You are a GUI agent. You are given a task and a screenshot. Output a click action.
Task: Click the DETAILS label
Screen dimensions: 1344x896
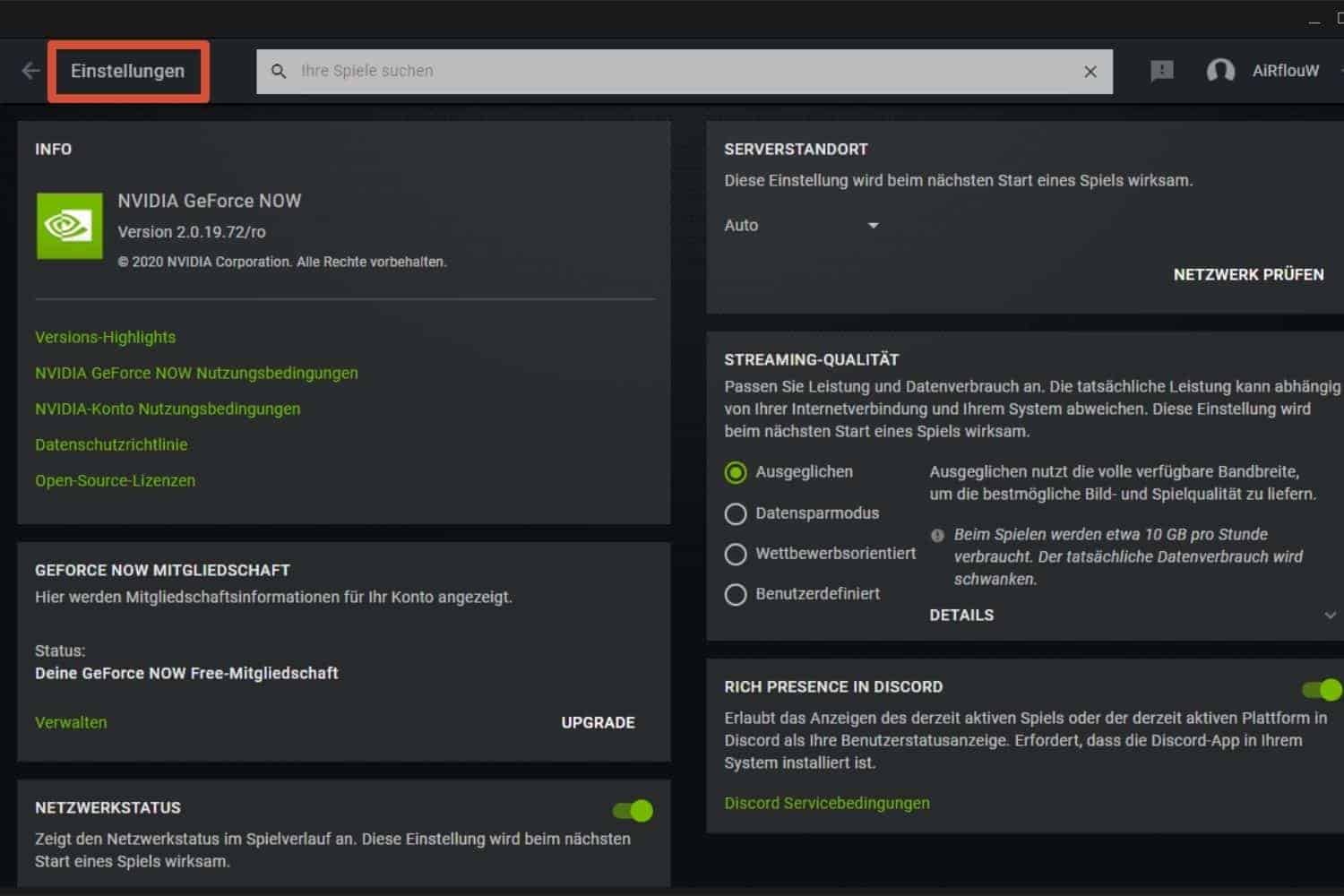point(961,615)
